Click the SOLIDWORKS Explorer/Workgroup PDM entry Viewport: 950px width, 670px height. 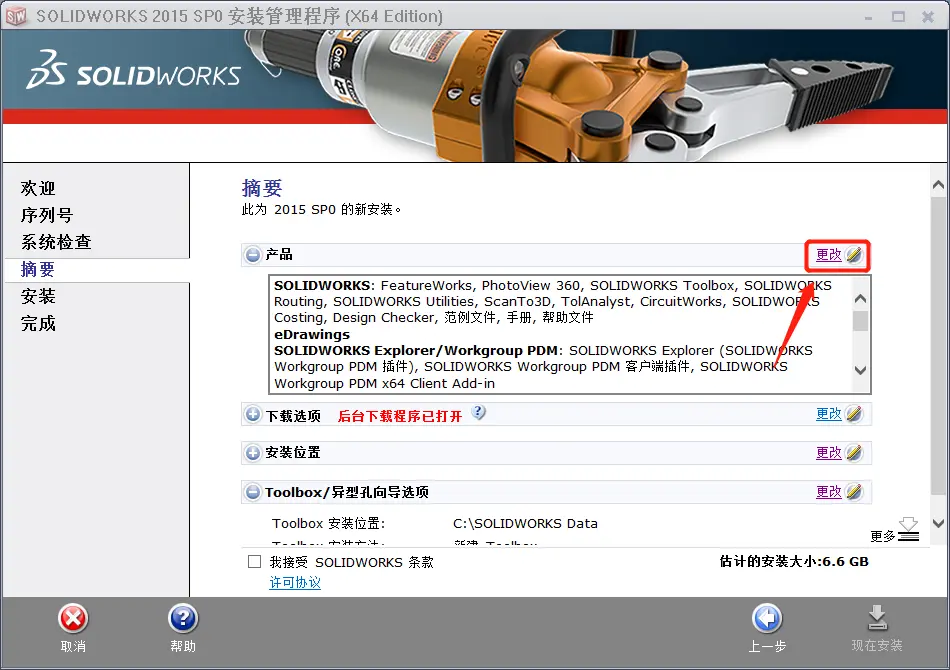[418, 351]
